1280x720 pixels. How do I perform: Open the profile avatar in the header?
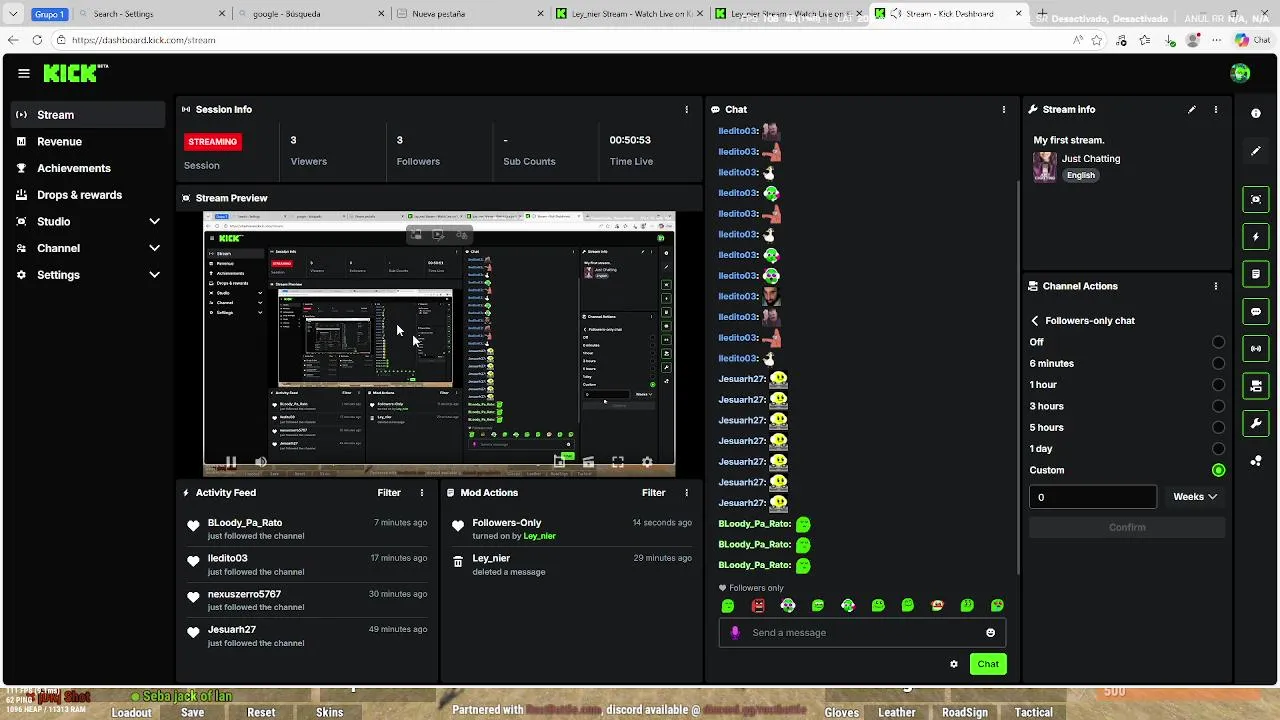1240,73
